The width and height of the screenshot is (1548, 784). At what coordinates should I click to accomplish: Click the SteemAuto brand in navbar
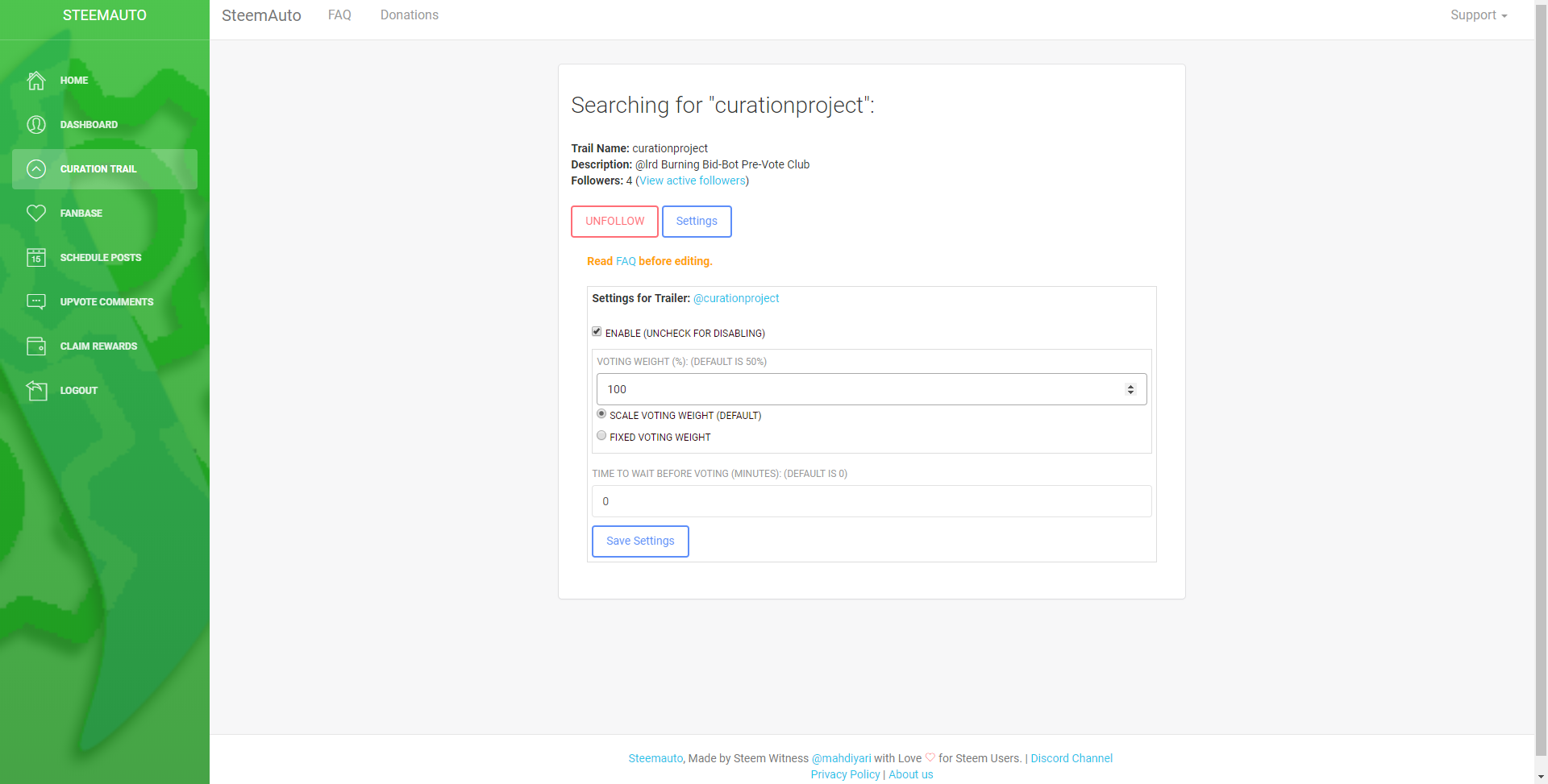tap(261, 15)
